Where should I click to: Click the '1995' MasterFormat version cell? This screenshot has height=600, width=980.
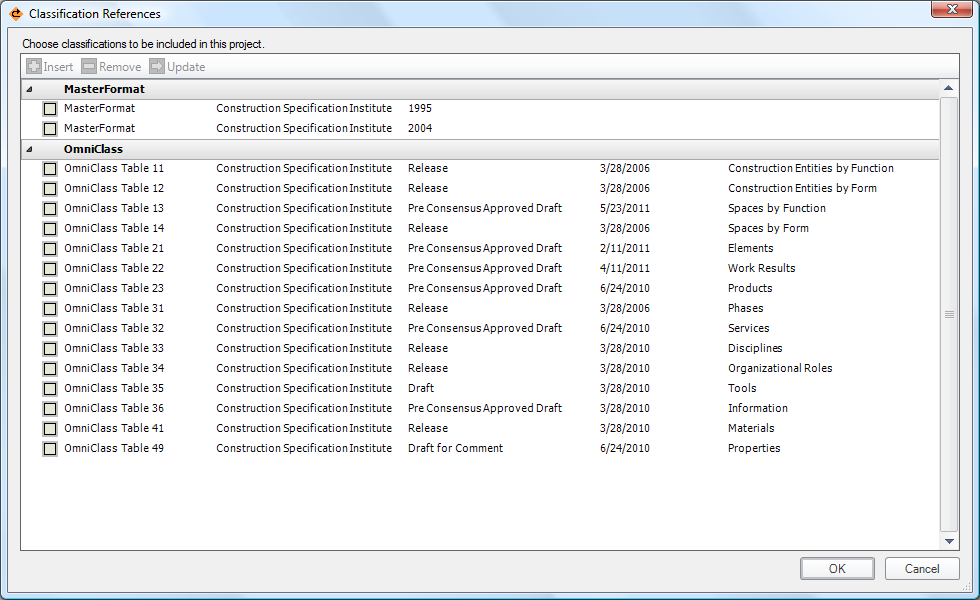pyautogui.click(x=419, y=109)
